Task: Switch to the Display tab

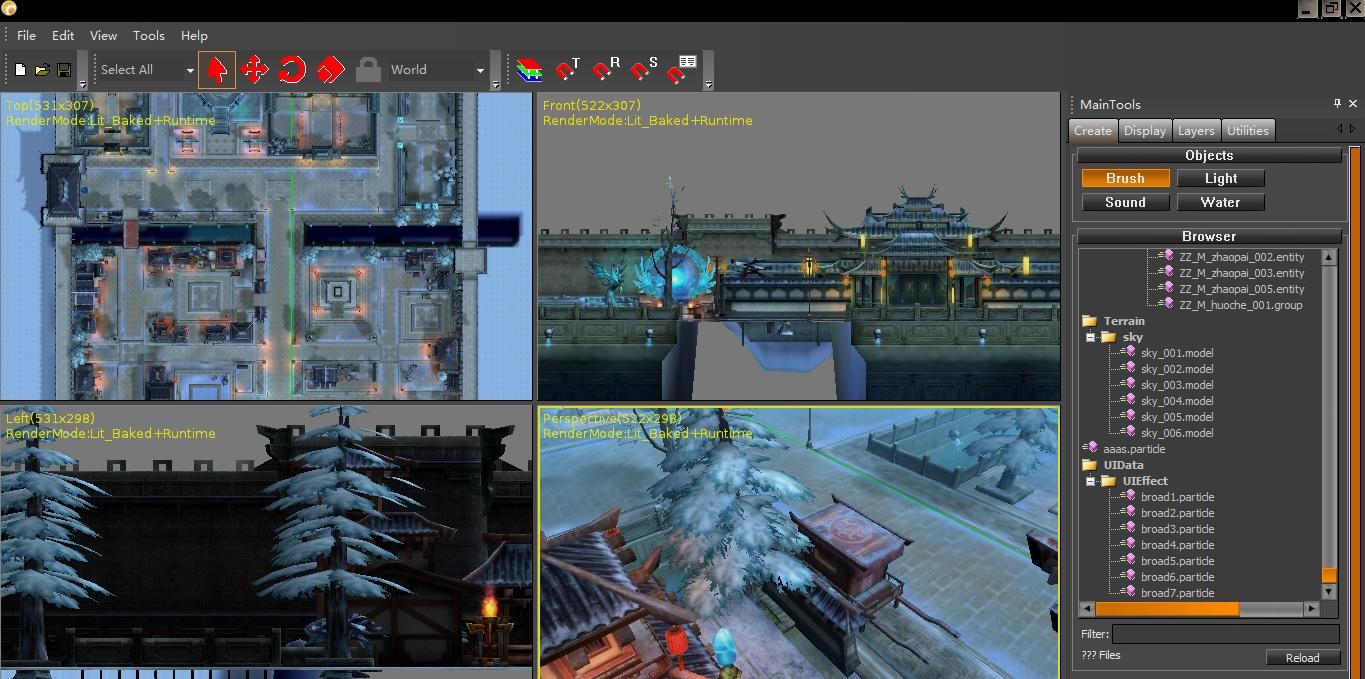Action: 1145,131
